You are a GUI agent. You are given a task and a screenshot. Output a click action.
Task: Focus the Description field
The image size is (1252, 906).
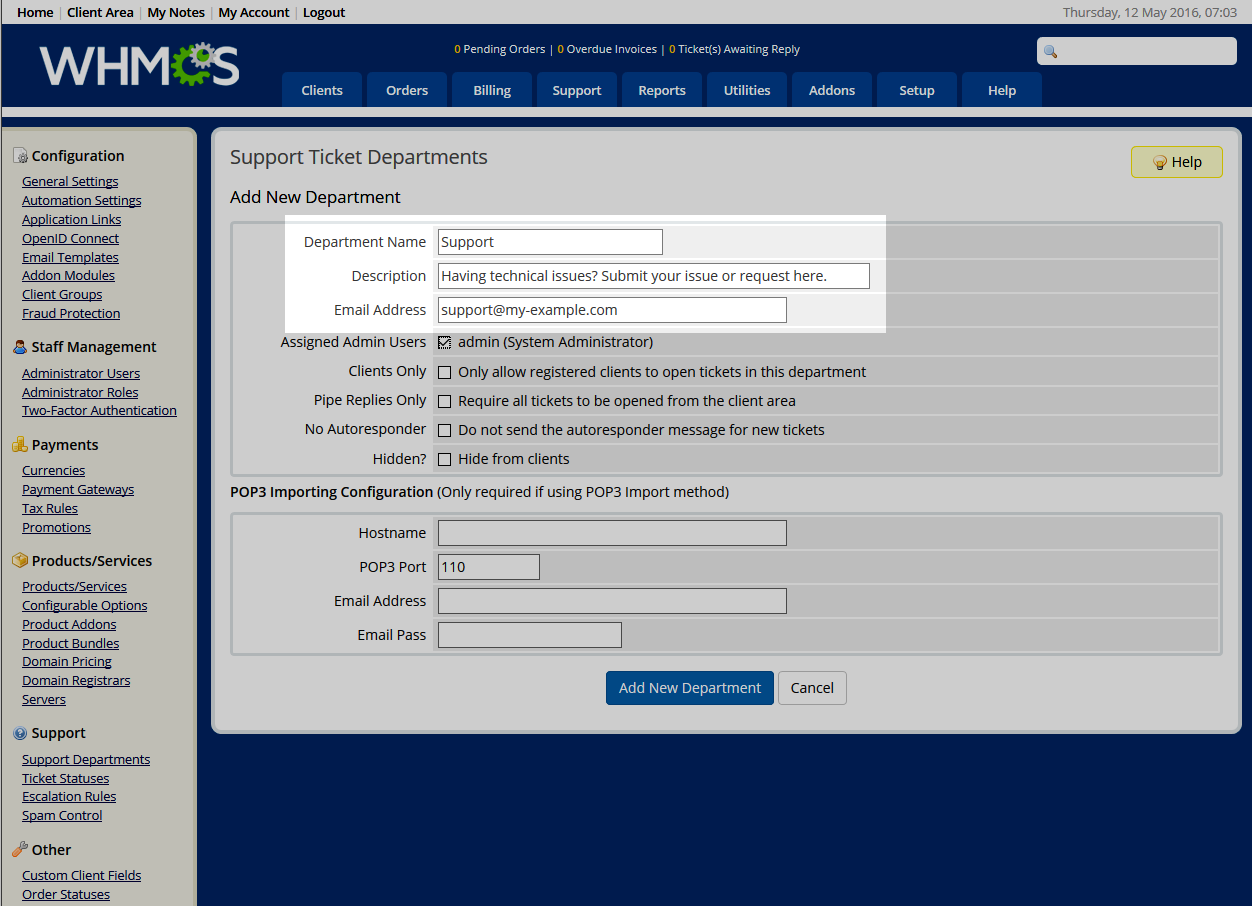point(654,276)
